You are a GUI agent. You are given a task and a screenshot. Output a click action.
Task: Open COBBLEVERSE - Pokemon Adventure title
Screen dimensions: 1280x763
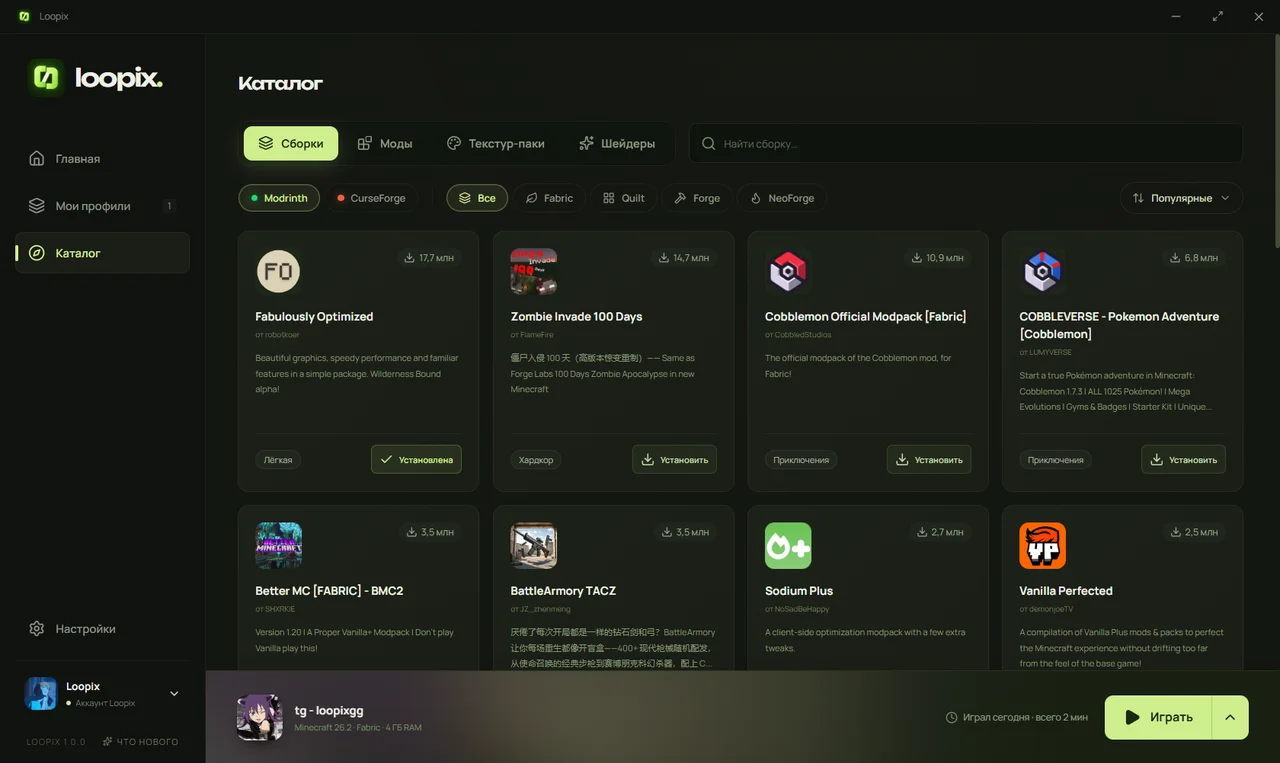[1119, 325]
